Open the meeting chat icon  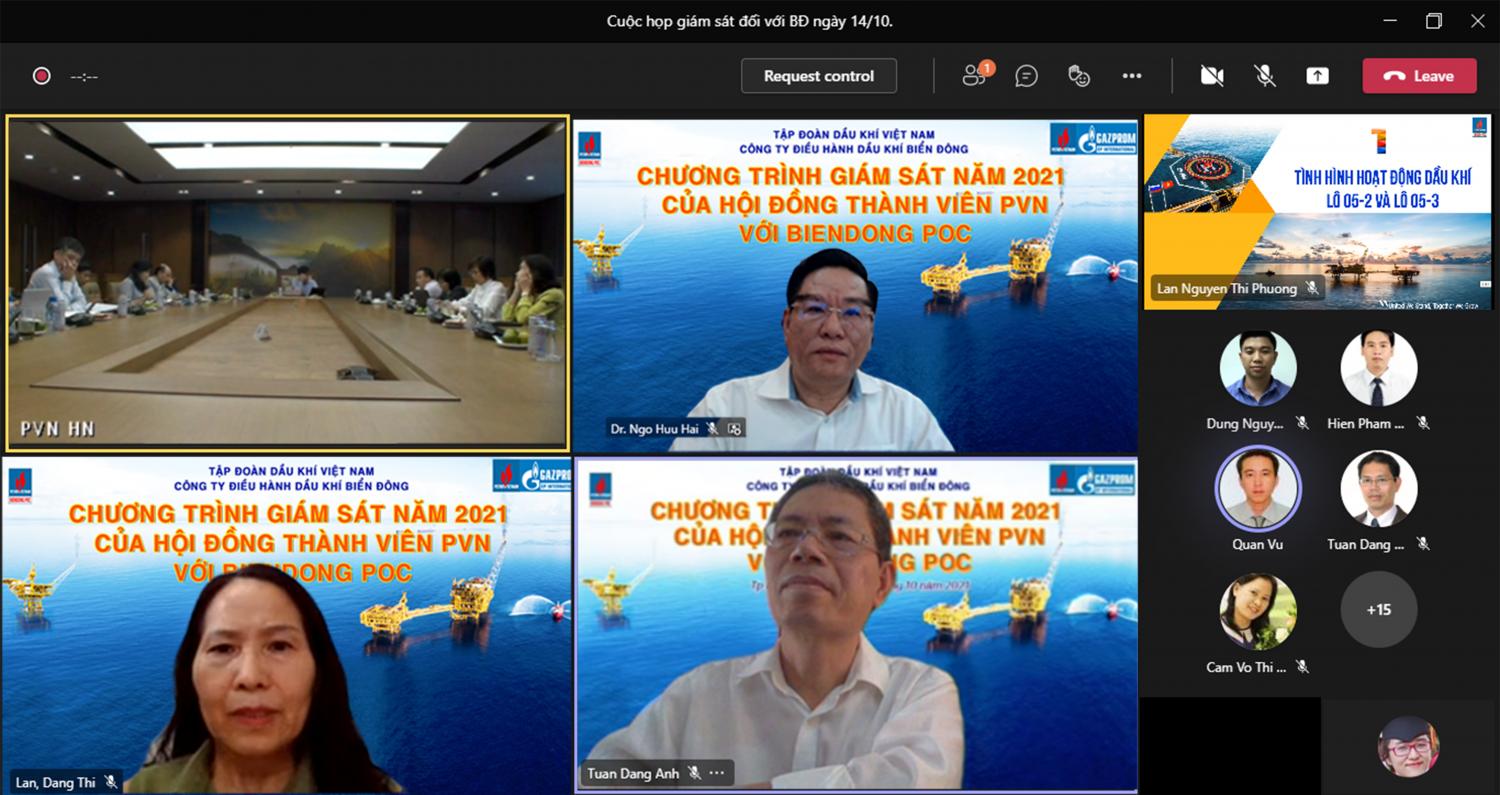(1026, 76)
